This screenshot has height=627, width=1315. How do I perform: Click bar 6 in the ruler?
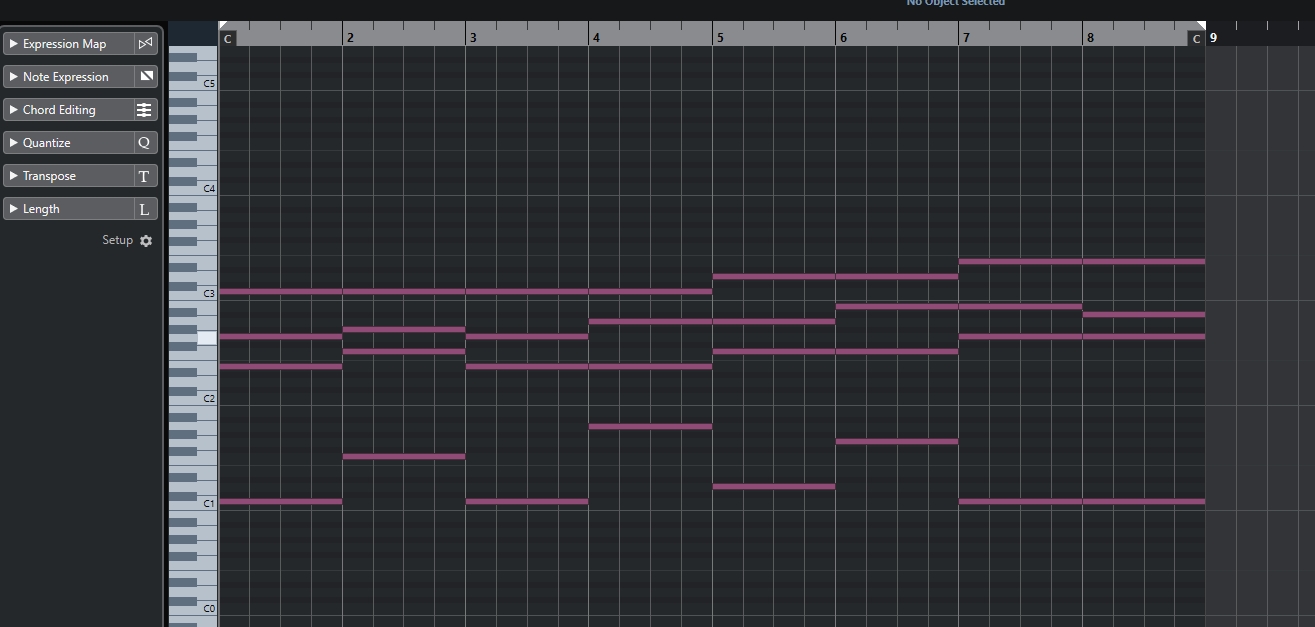click(x=843, y=37)
